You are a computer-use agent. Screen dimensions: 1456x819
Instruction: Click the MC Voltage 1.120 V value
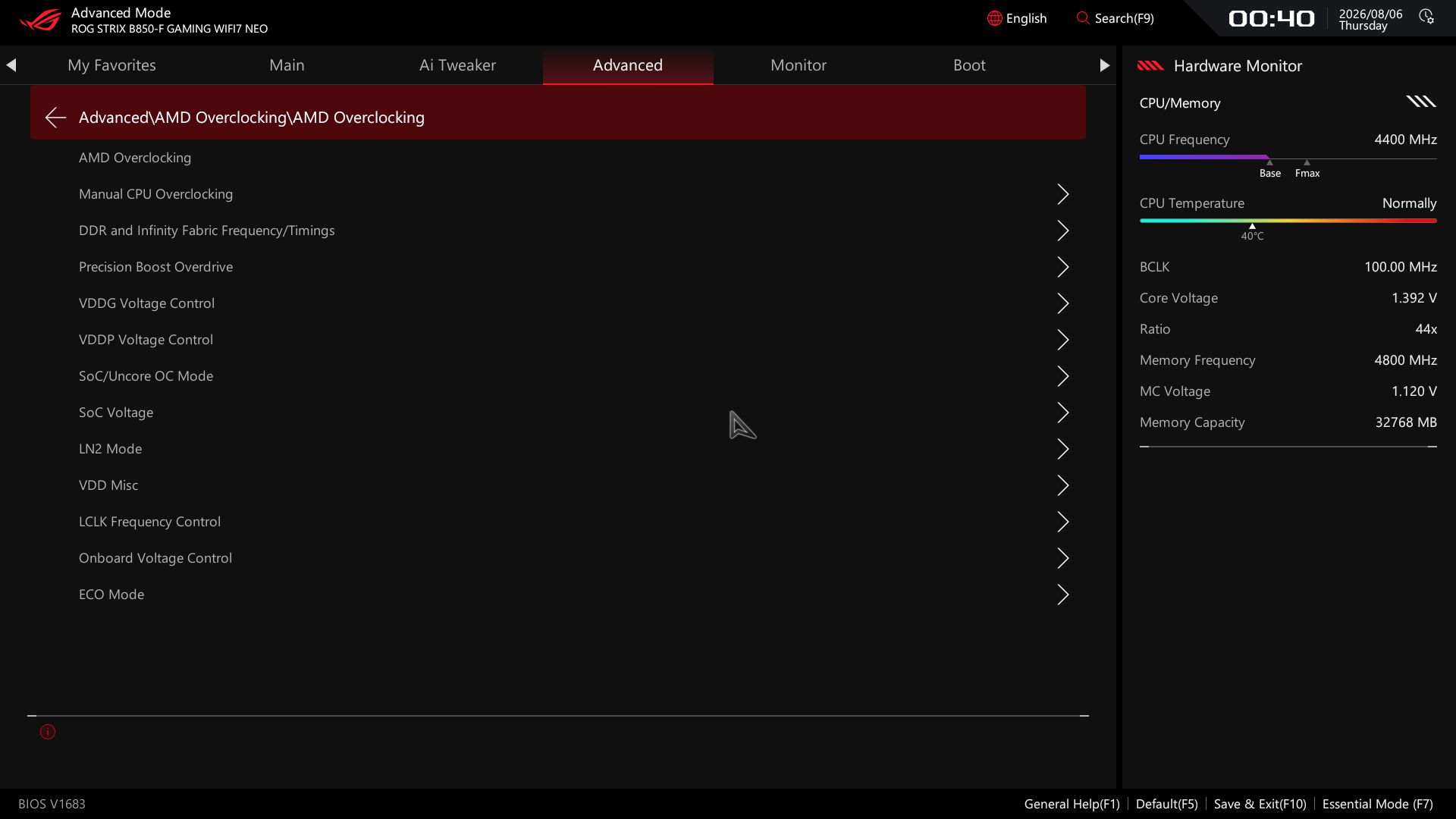pyautogui.click(x=1414, y=391)
